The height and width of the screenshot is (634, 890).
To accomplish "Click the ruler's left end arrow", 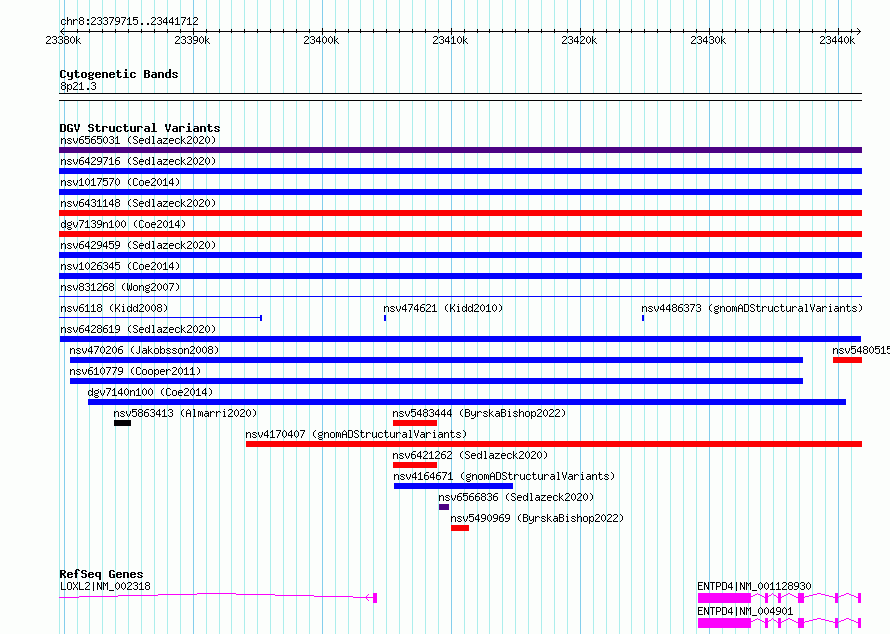I will tap(62, 31).
